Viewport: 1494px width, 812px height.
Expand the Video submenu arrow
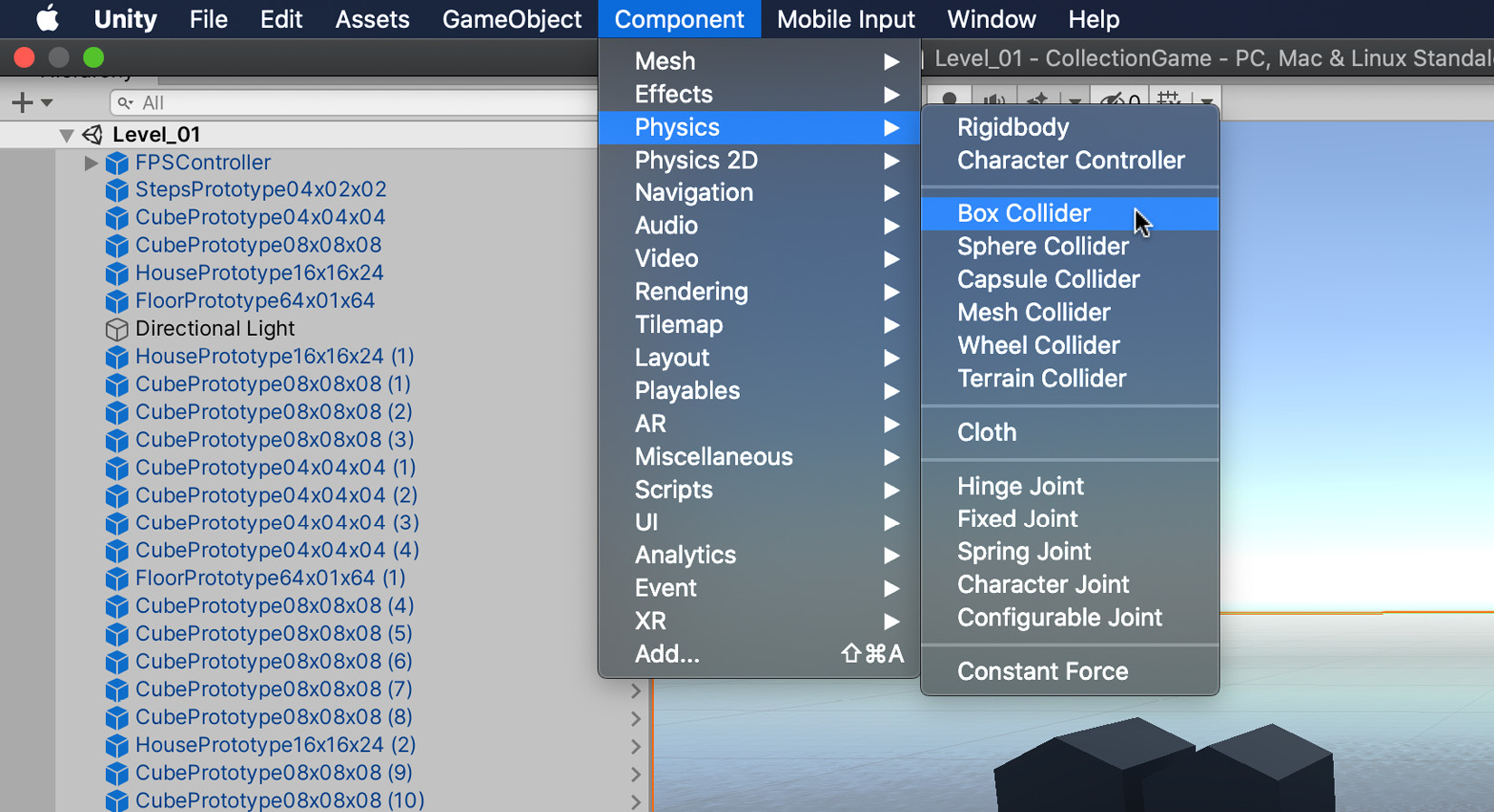click(x=892, y=260)
